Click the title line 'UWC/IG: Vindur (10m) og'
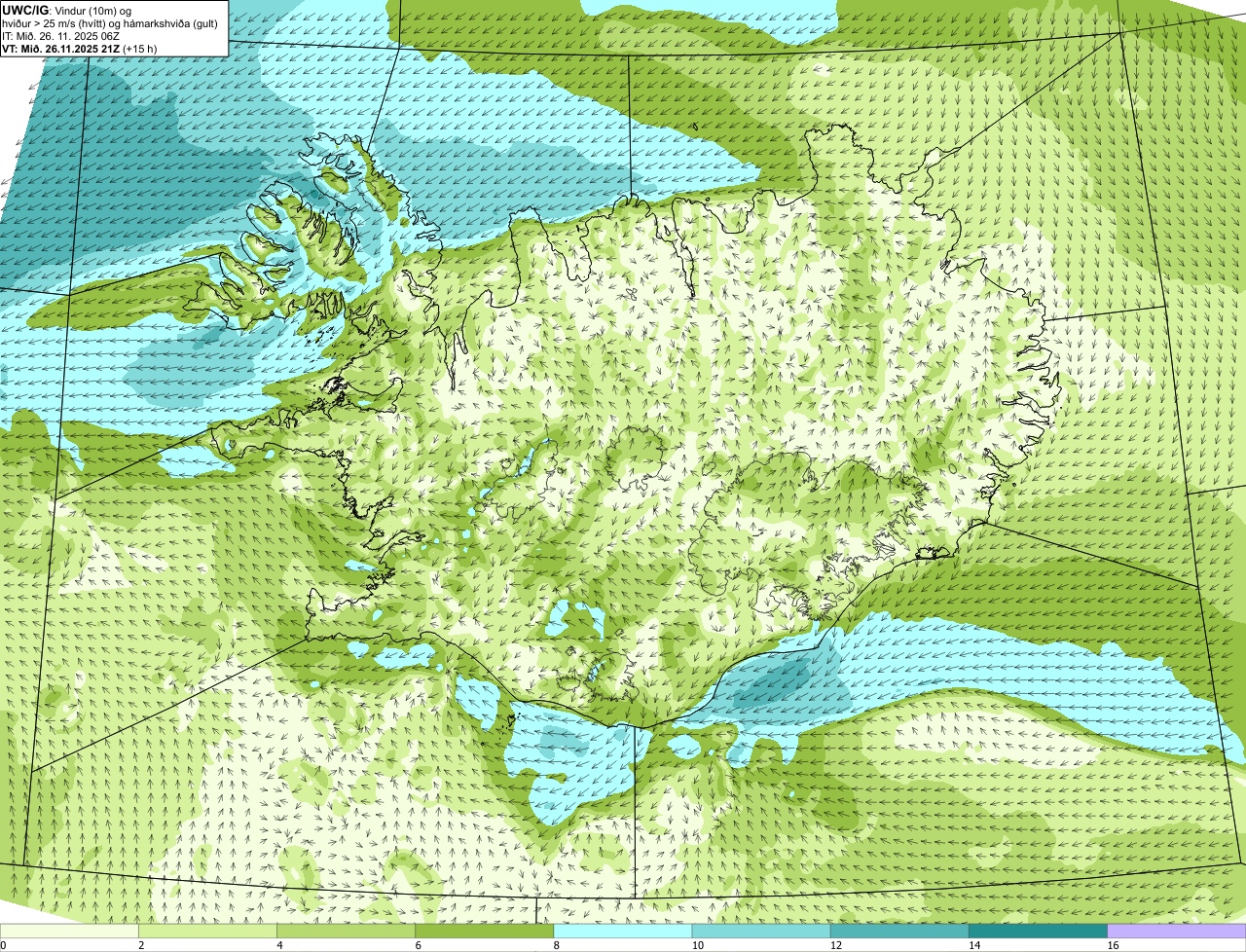This screenshot has width=1246, height=952. [67, 11]
